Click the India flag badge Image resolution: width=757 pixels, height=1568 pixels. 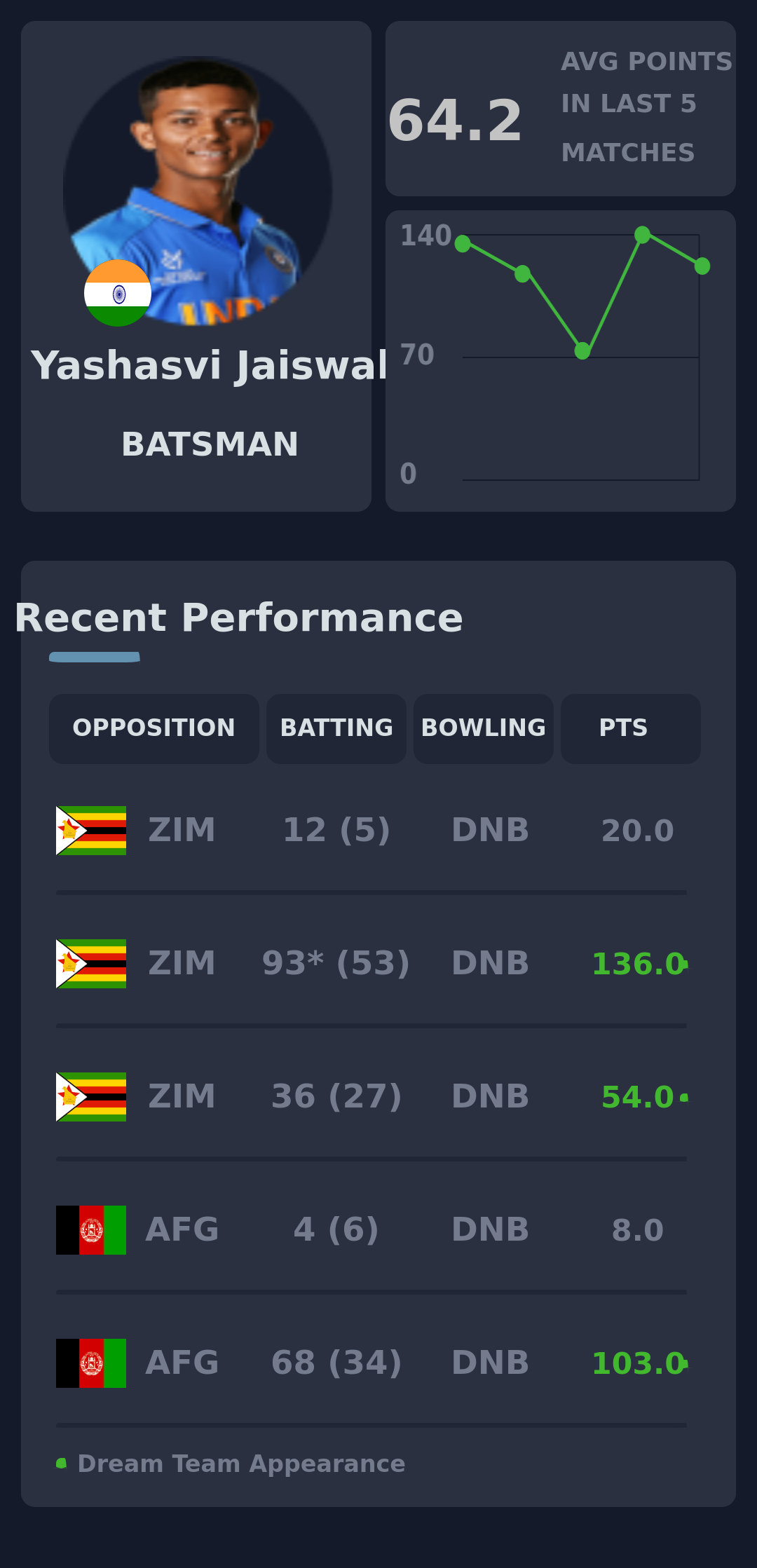pyautogui.click(x=118, y=293)
